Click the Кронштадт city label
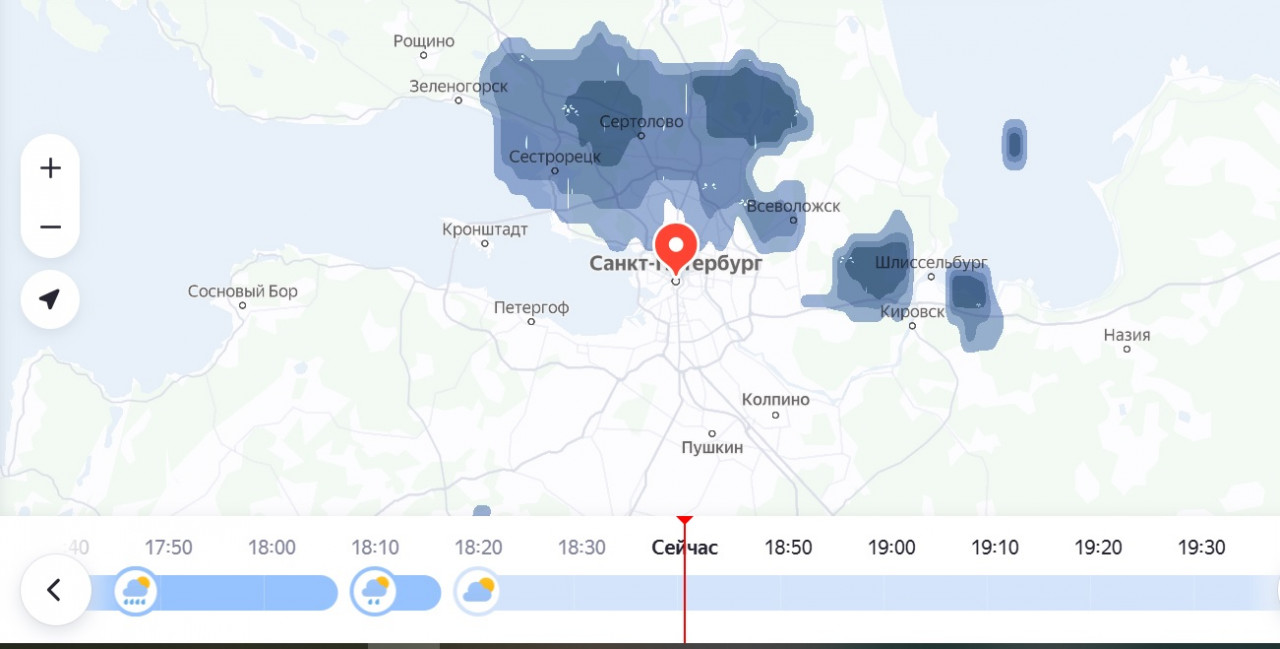1280x649 pixels. coord(485,230)
